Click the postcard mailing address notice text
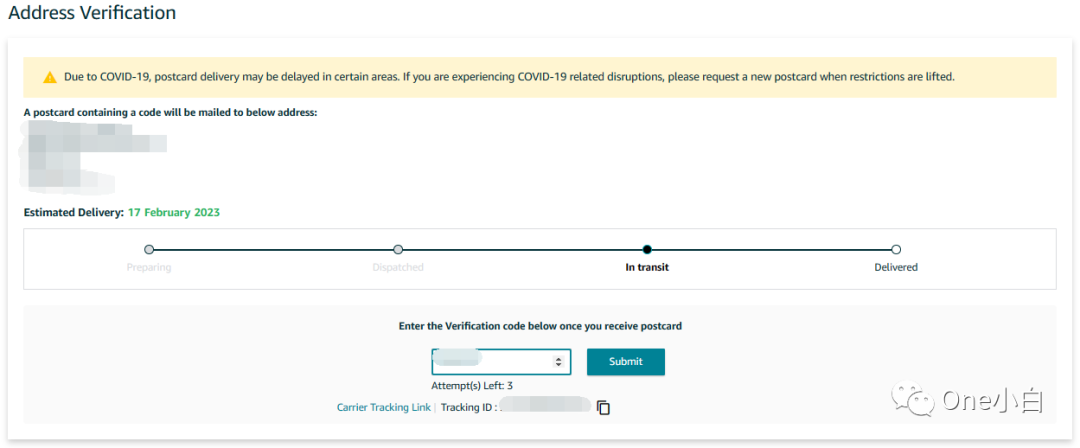Screen dimensions: 1080x448 tap(170, 112)
